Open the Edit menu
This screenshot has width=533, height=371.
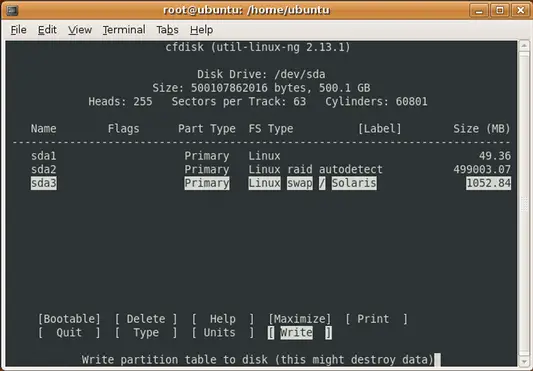click(x=47, y=30)
